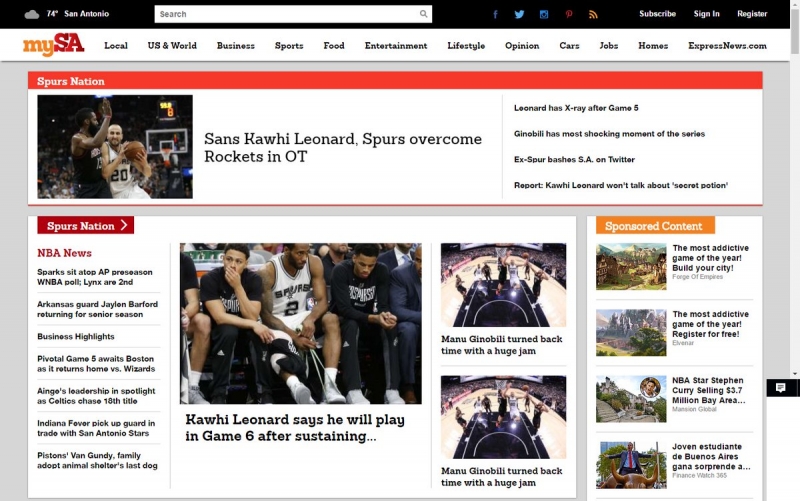Image resolution: width=800 pixels, height=501 pixels.
Task: Open the NBA News heading
Action: (64, 253)
